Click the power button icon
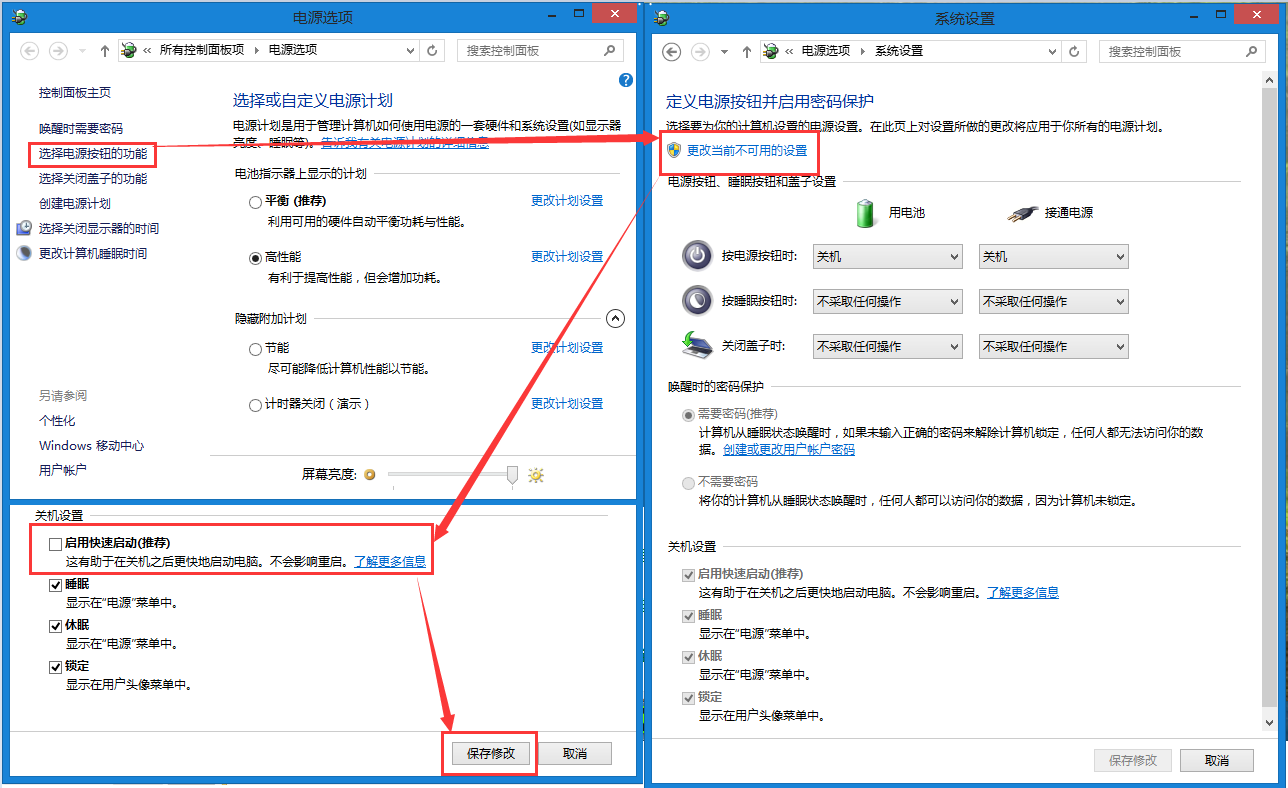The height and width of the screenshot is (788, 1288). coord(696,256)
